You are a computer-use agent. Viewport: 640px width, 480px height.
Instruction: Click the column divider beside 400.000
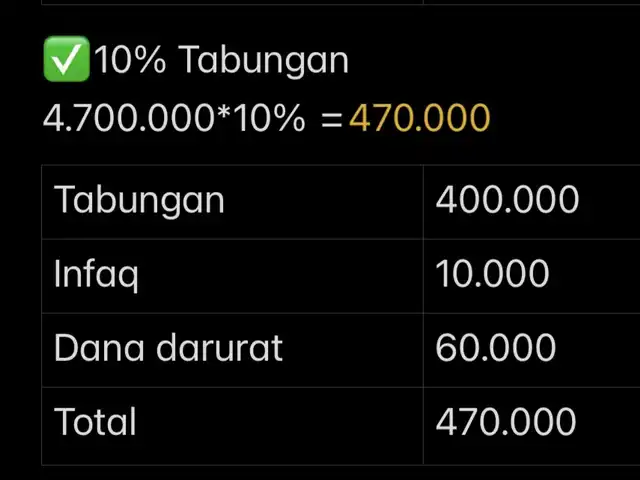[423, 202]
